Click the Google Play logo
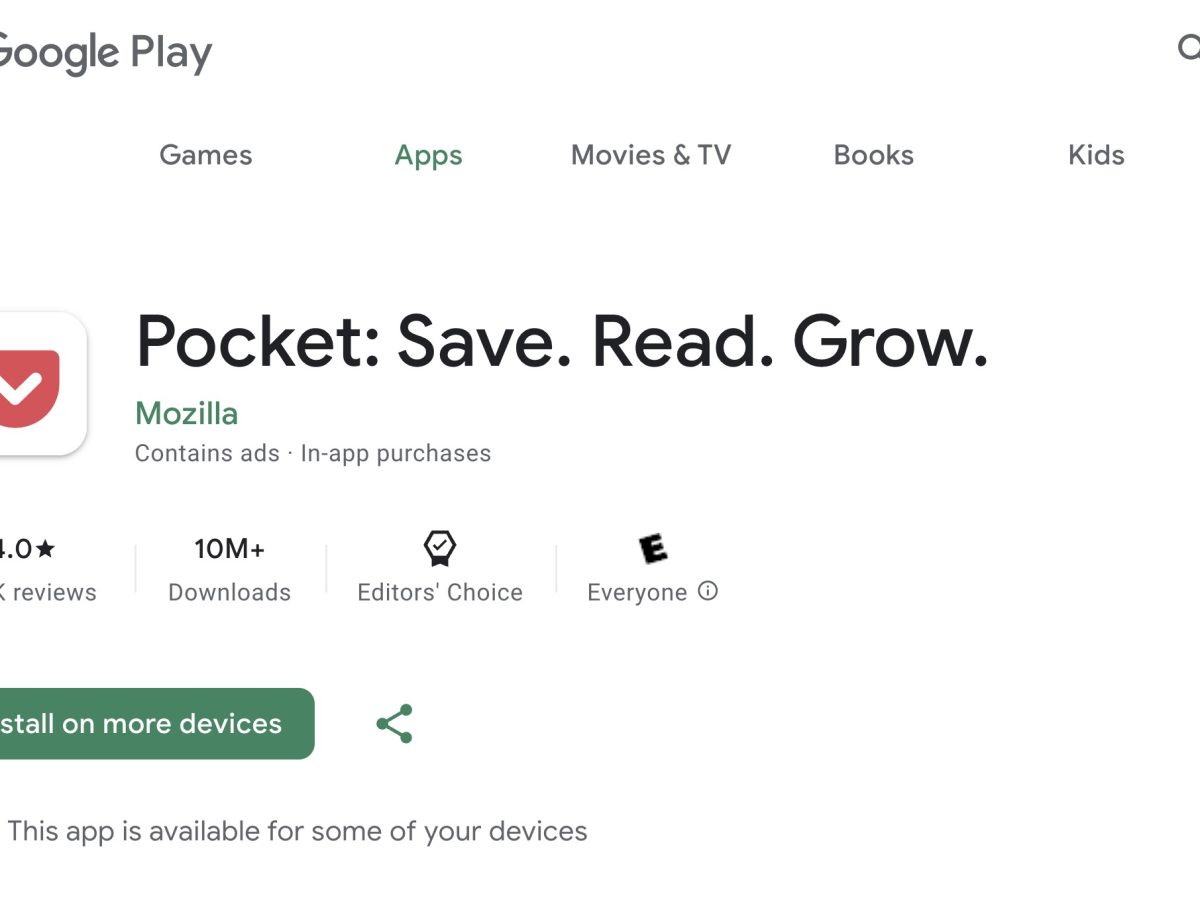The width and height of the screenshot is (1200, 900). point(105,52)
